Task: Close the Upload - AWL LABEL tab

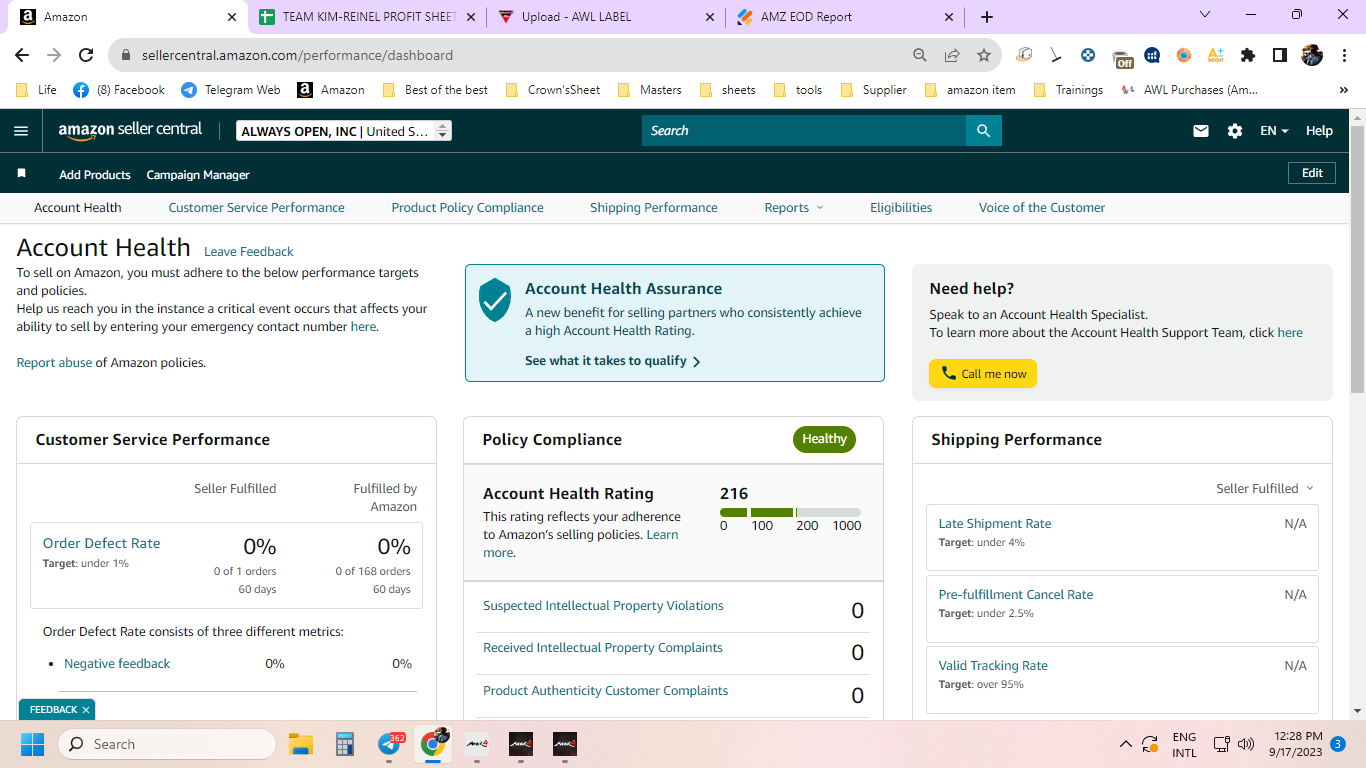Action: coord(710,17)
